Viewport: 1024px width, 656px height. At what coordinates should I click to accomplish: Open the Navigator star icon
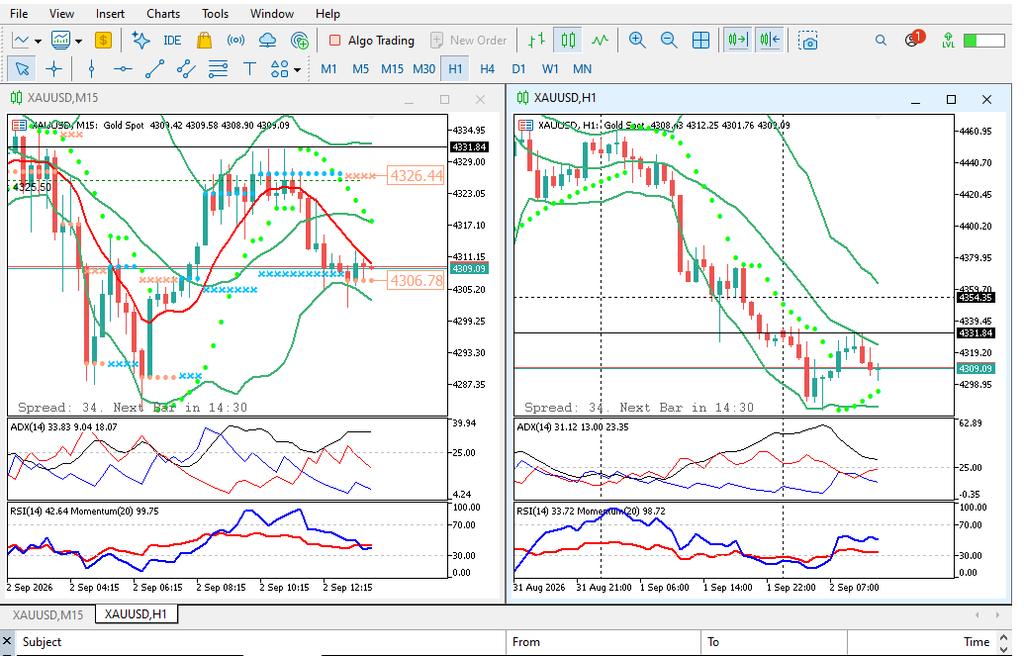coord(140,41)
